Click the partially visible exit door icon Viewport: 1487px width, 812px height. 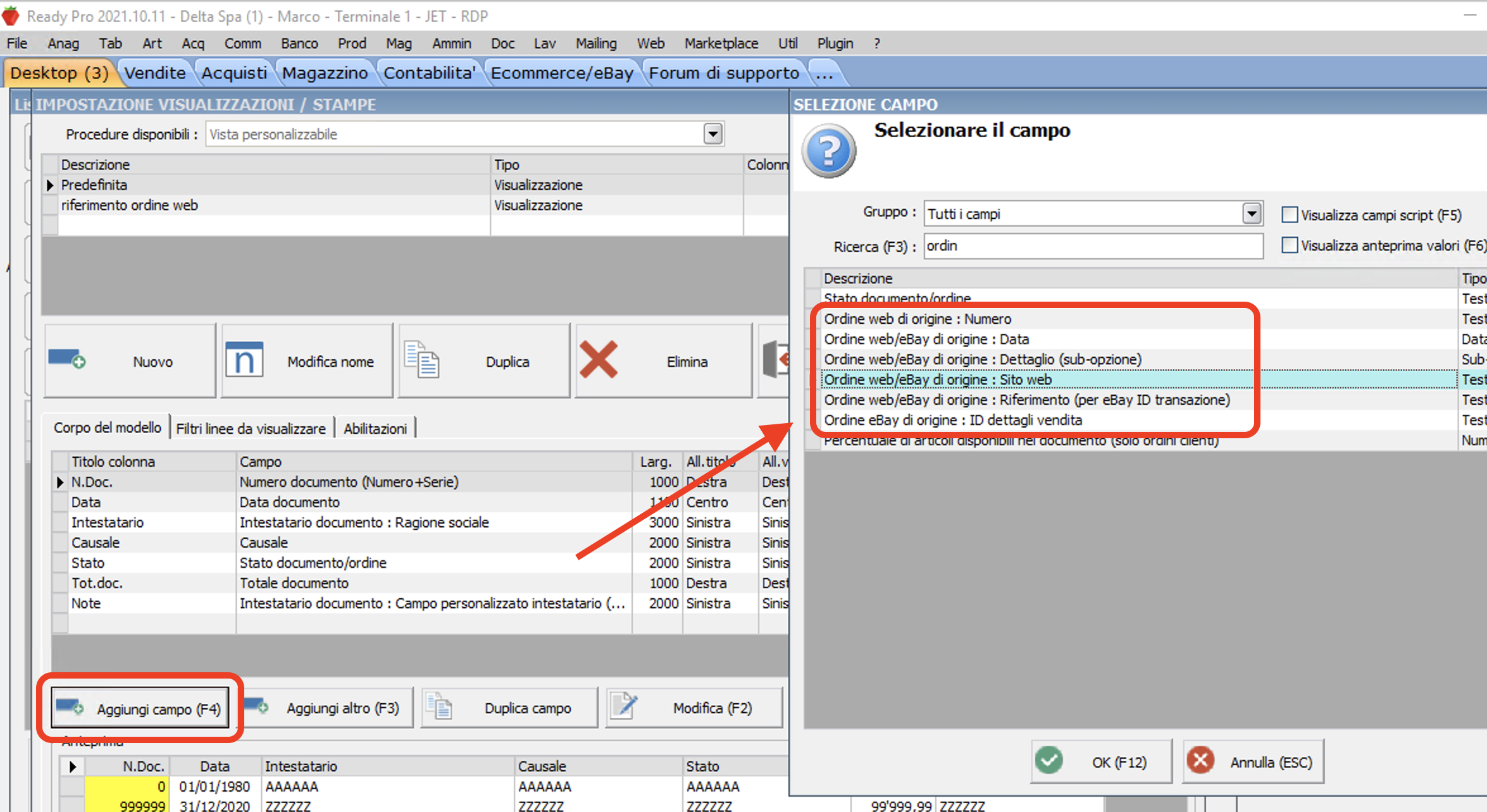click(x=776, y=359)
